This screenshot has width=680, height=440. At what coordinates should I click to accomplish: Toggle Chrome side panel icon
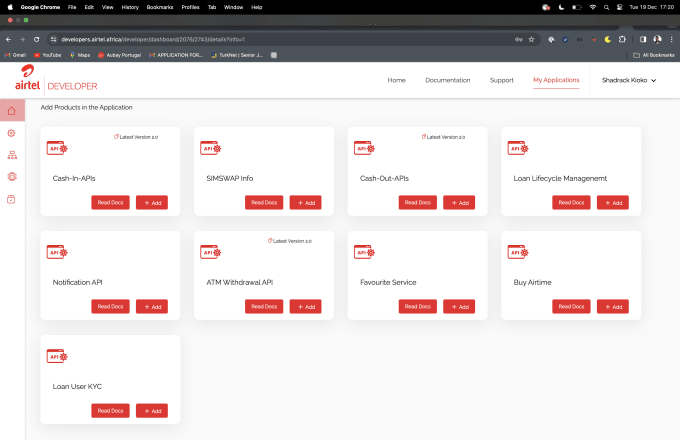643,39
